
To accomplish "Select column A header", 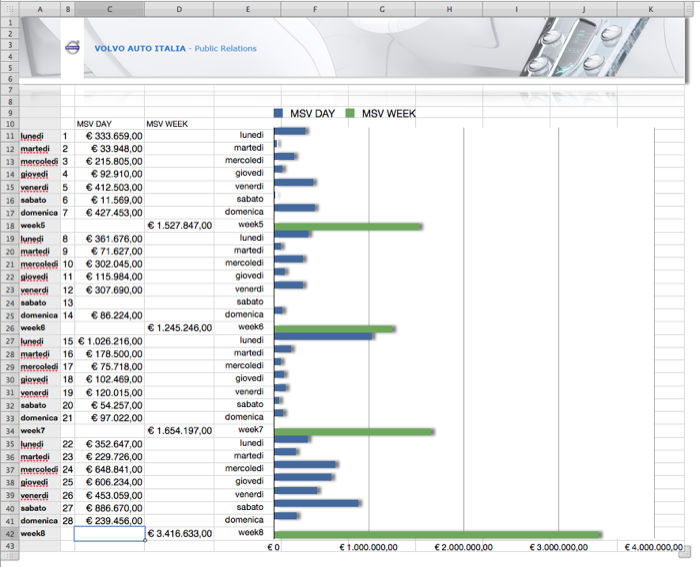I will [39, 9].
